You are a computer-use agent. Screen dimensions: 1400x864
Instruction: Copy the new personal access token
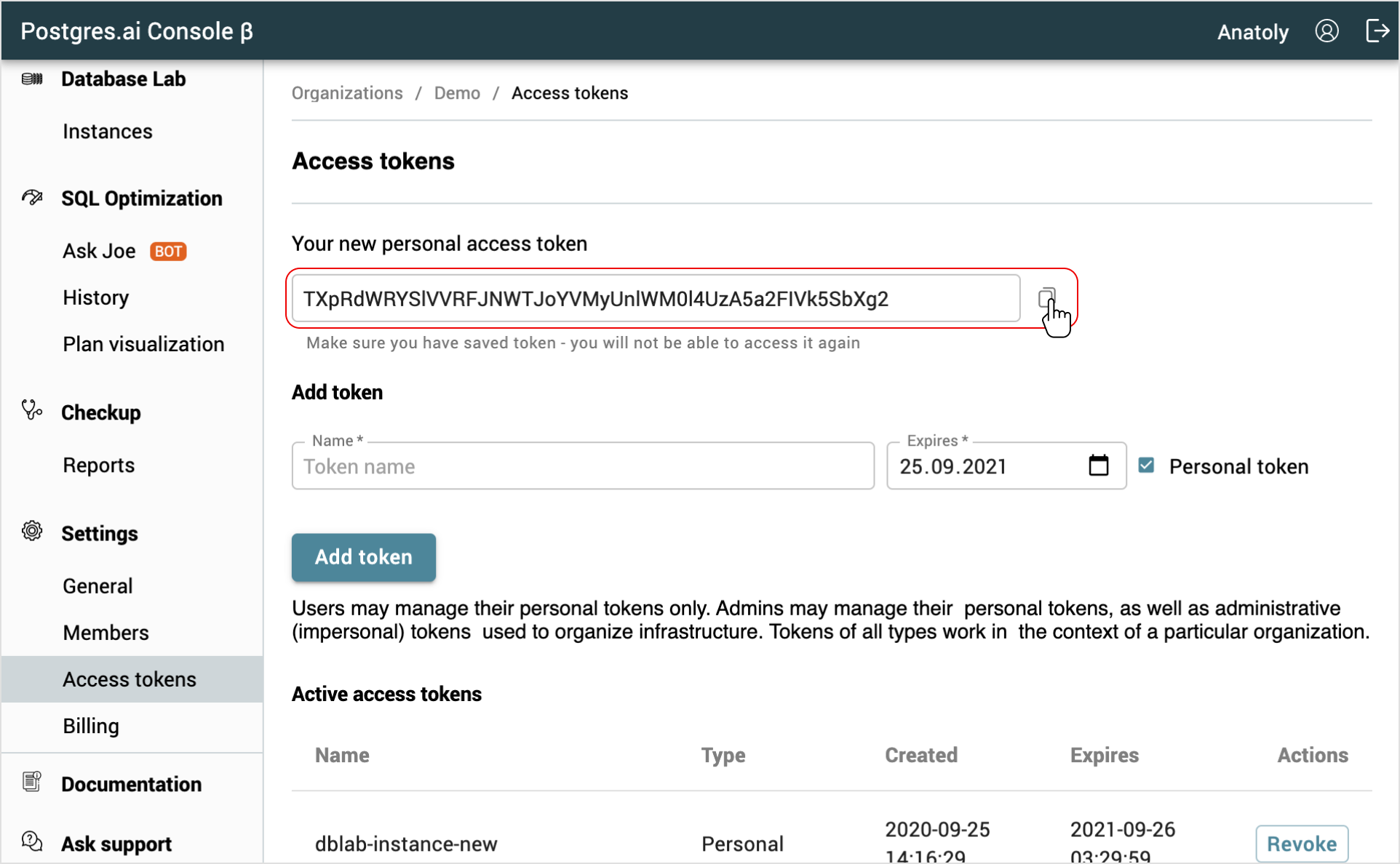click(x=1046, y=297)
